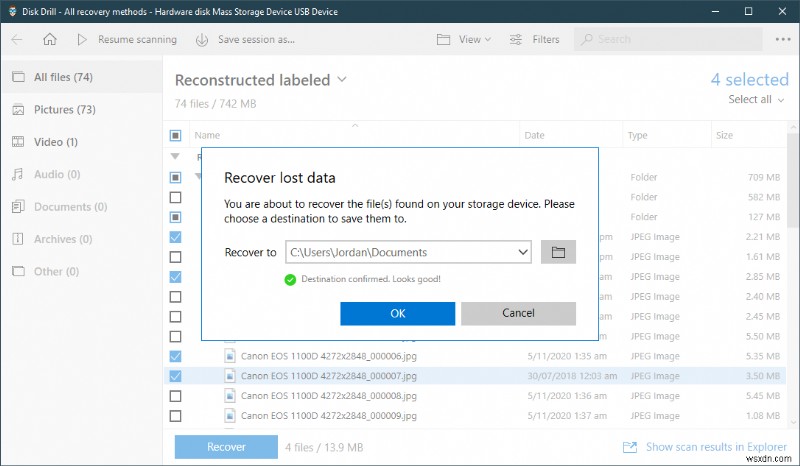Screen dimensions: 800x466
Task: Expand the Reconstructed labeled dropdown
Action: tap(342, 79)
